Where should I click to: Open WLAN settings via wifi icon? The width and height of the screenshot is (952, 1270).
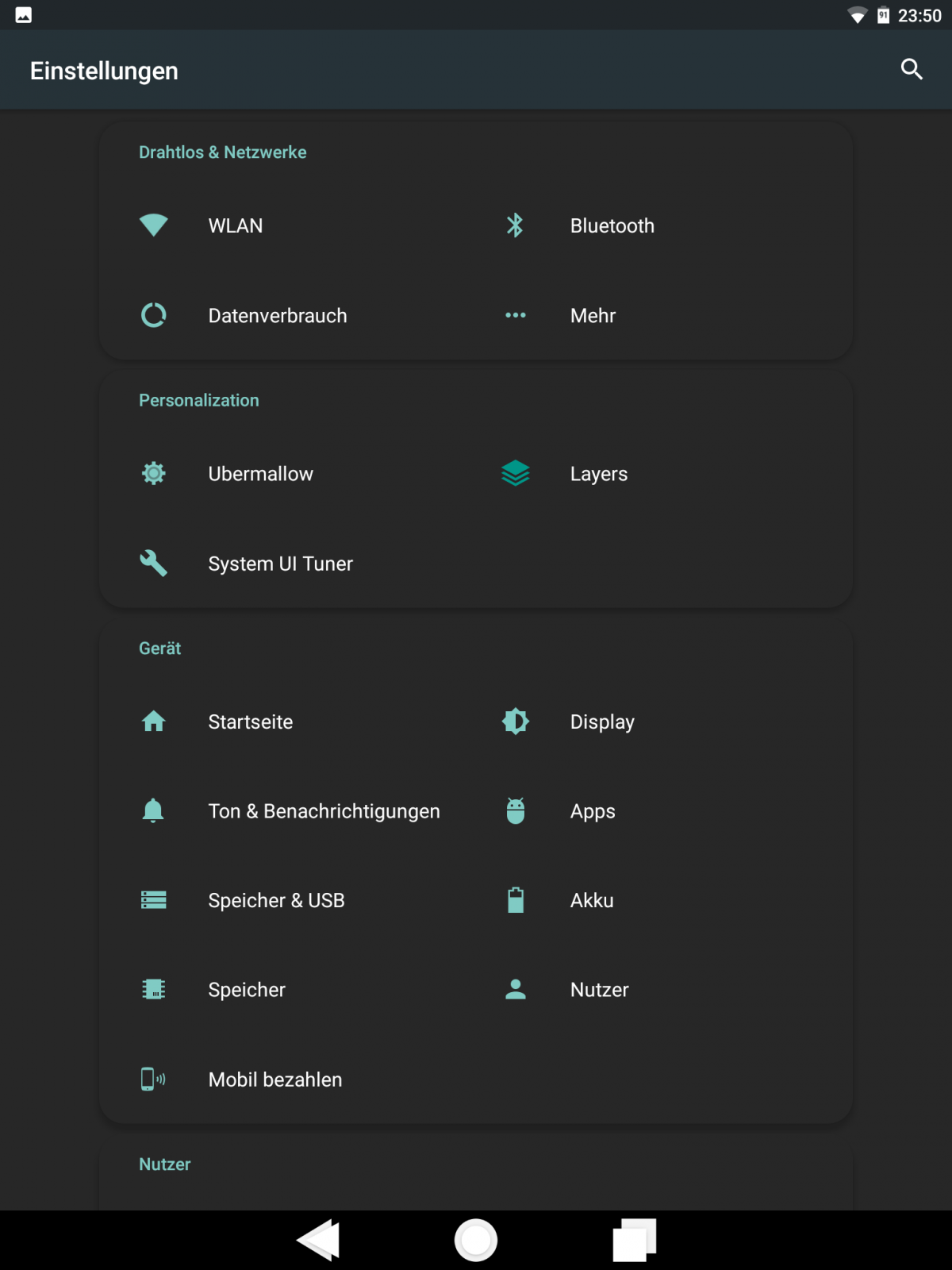(153, 225)
